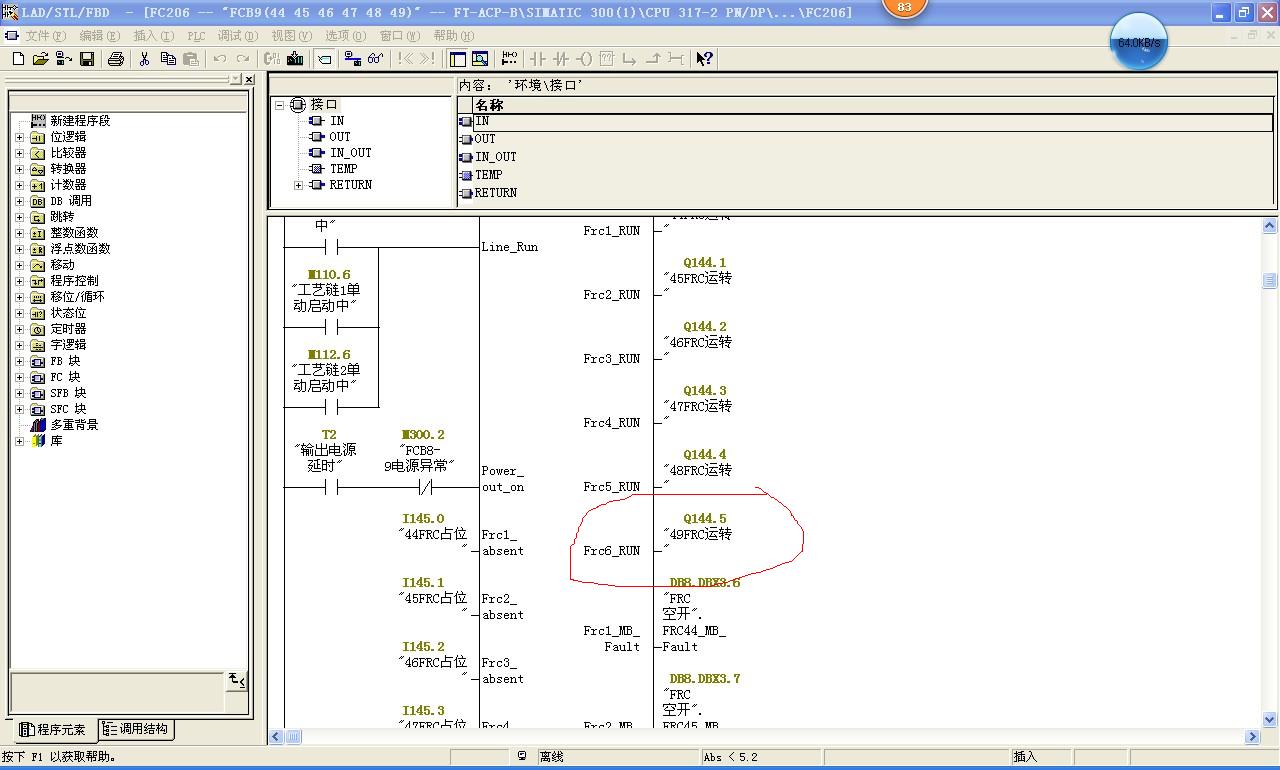Click the context help arrow-question icon
The image size is (1280, 770).
coord(705,59)
